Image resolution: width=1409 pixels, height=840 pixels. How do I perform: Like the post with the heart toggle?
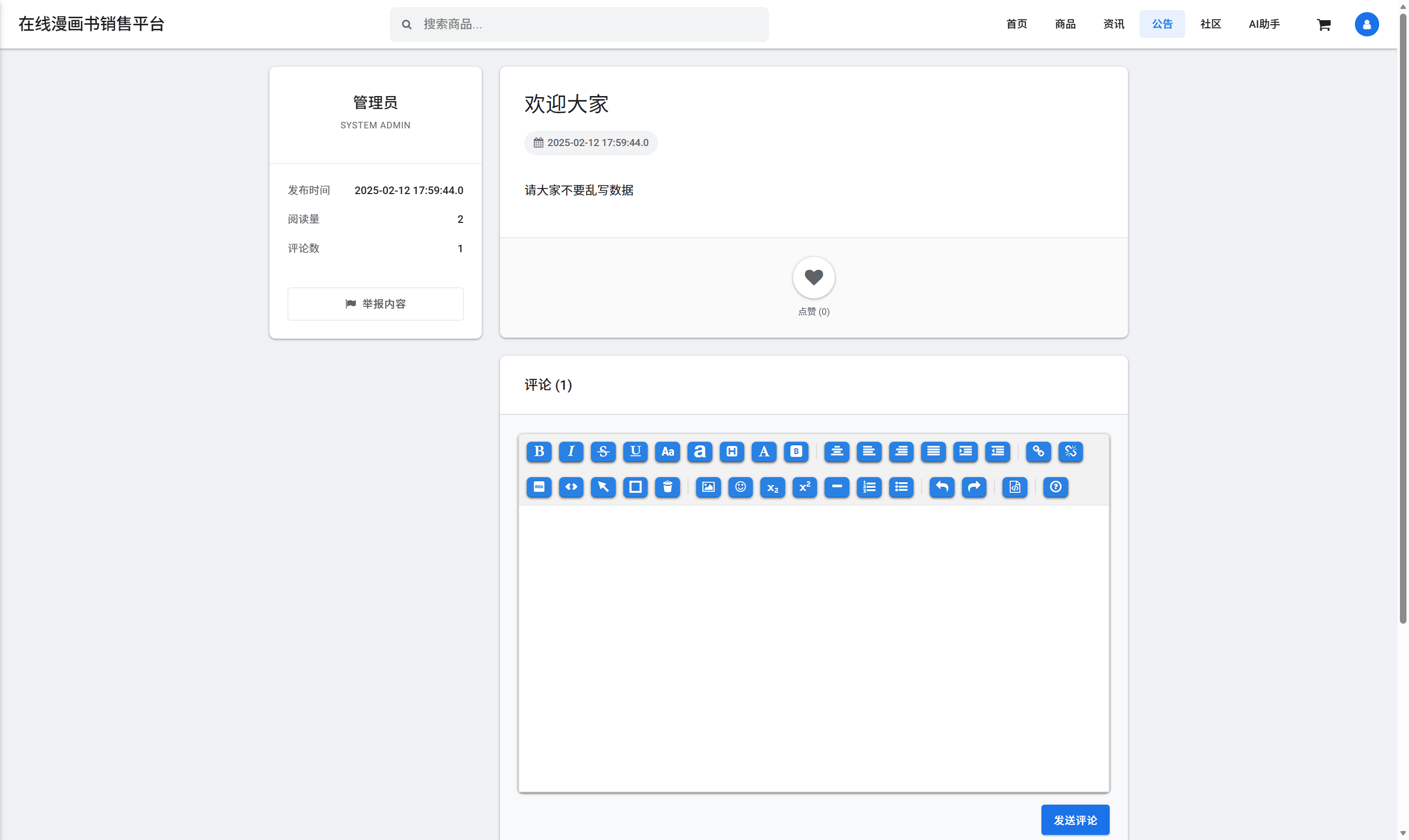click(x=813, y=277)
